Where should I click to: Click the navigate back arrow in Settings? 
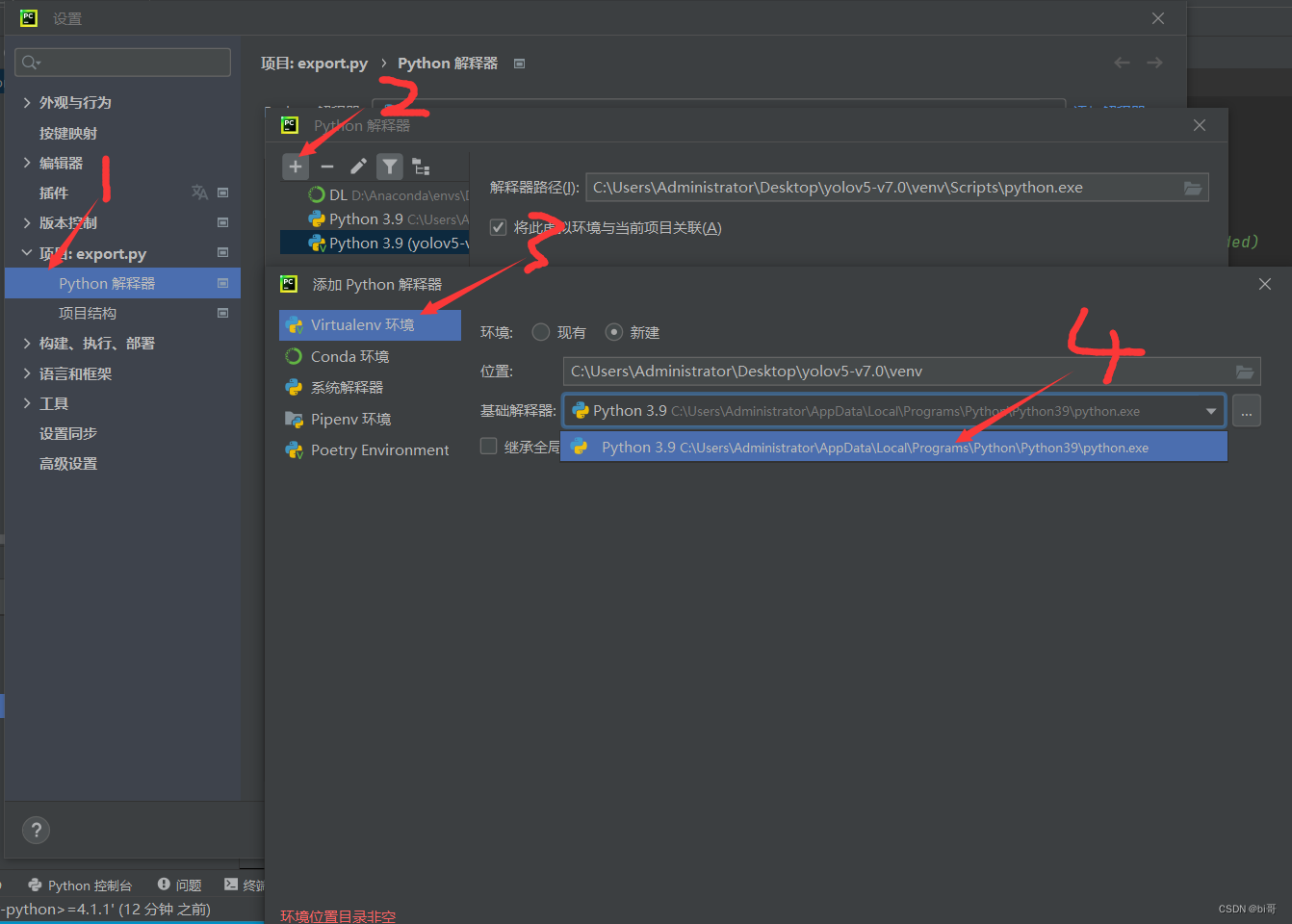1122,63
